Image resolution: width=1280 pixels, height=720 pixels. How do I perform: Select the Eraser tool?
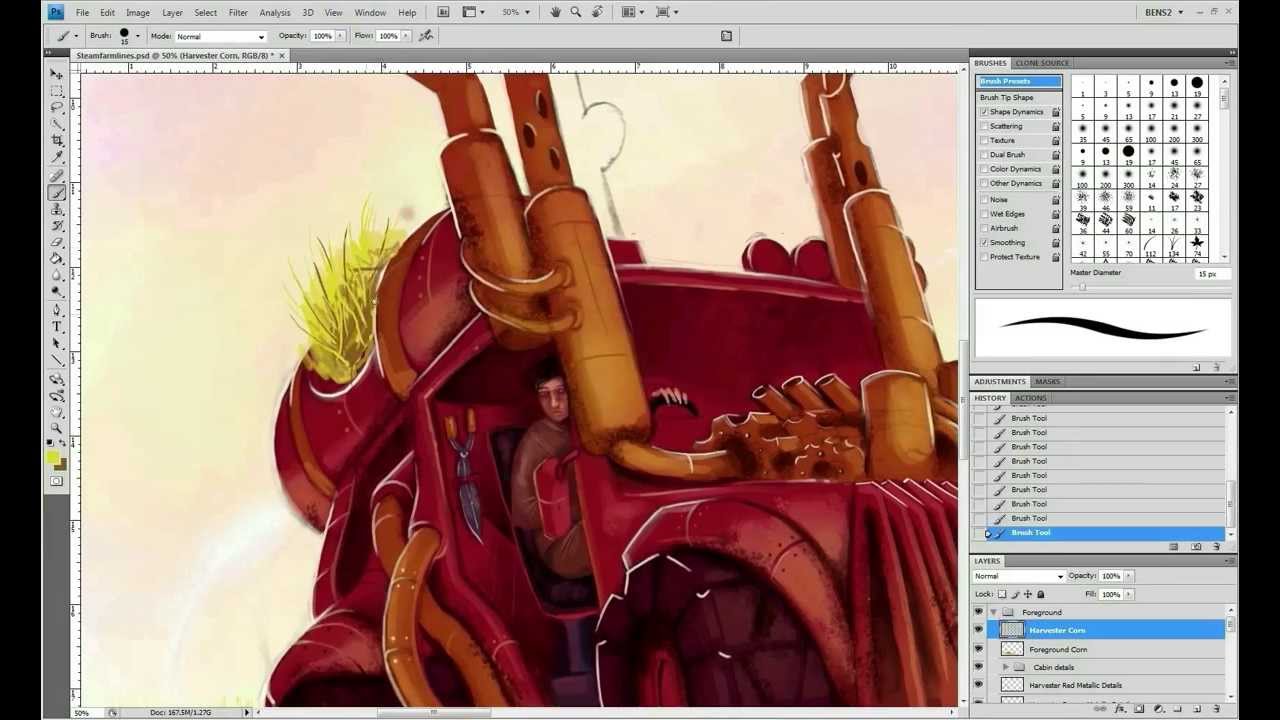57,242
